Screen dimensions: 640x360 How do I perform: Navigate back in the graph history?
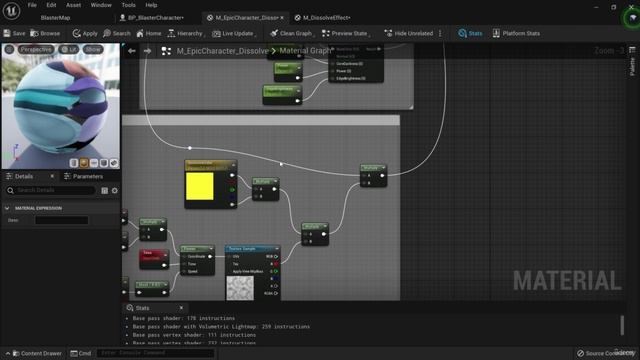(x=131, y=51)
